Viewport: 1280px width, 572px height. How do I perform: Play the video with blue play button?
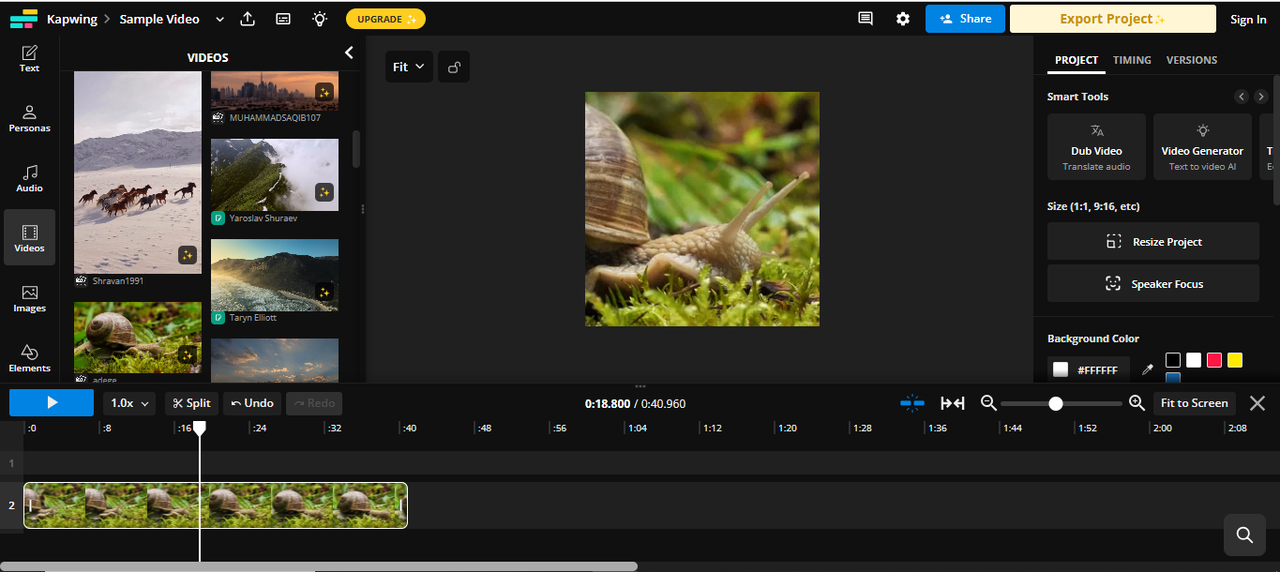click(52, 403)
